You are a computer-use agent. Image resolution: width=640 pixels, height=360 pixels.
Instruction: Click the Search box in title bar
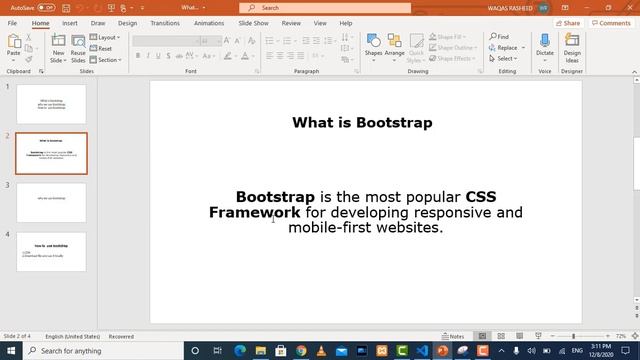(325, 8)
